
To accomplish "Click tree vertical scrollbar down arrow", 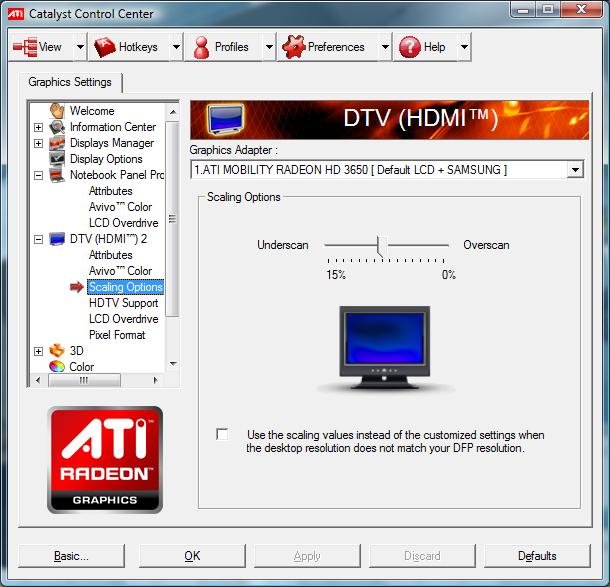I will (173, 364).
